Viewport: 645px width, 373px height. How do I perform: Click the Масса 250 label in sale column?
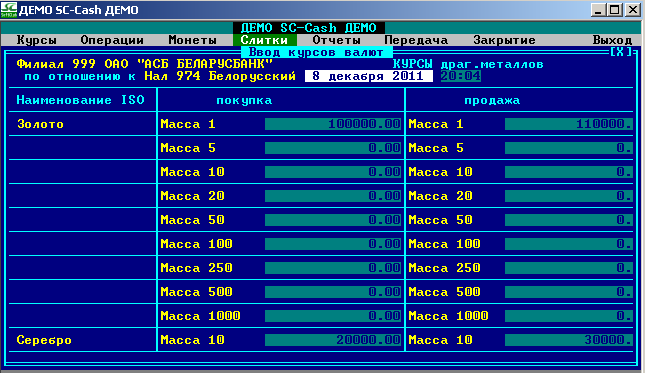444,268
